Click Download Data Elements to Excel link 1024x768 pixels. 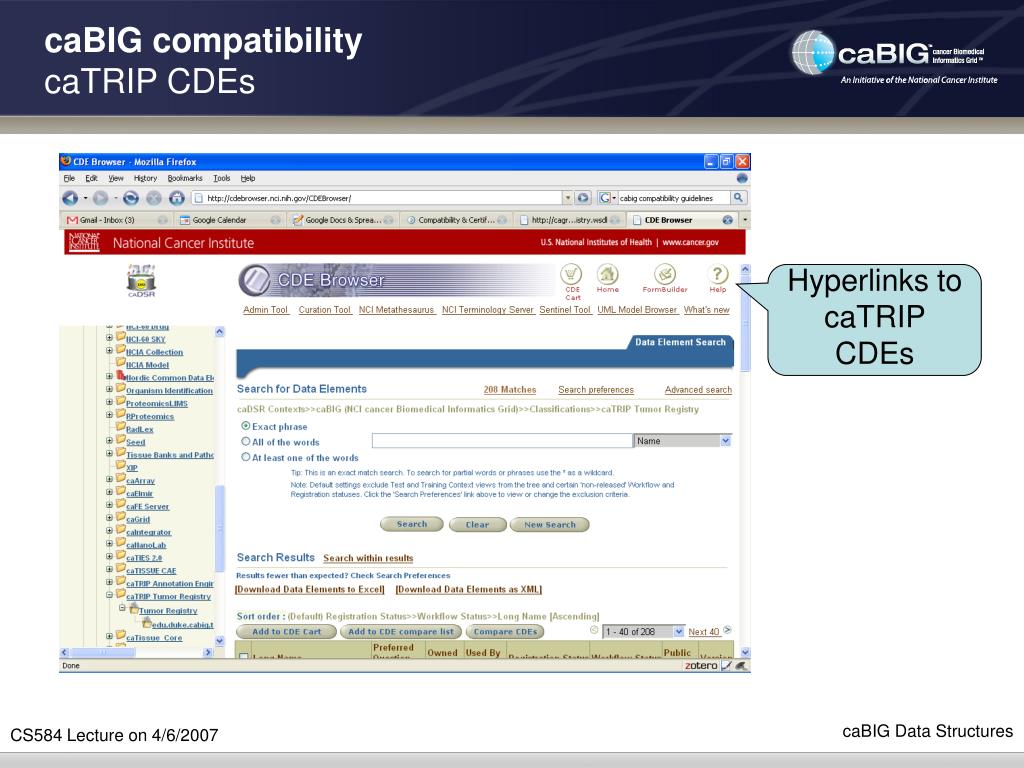pyautogui.click(x=310, y=589)
